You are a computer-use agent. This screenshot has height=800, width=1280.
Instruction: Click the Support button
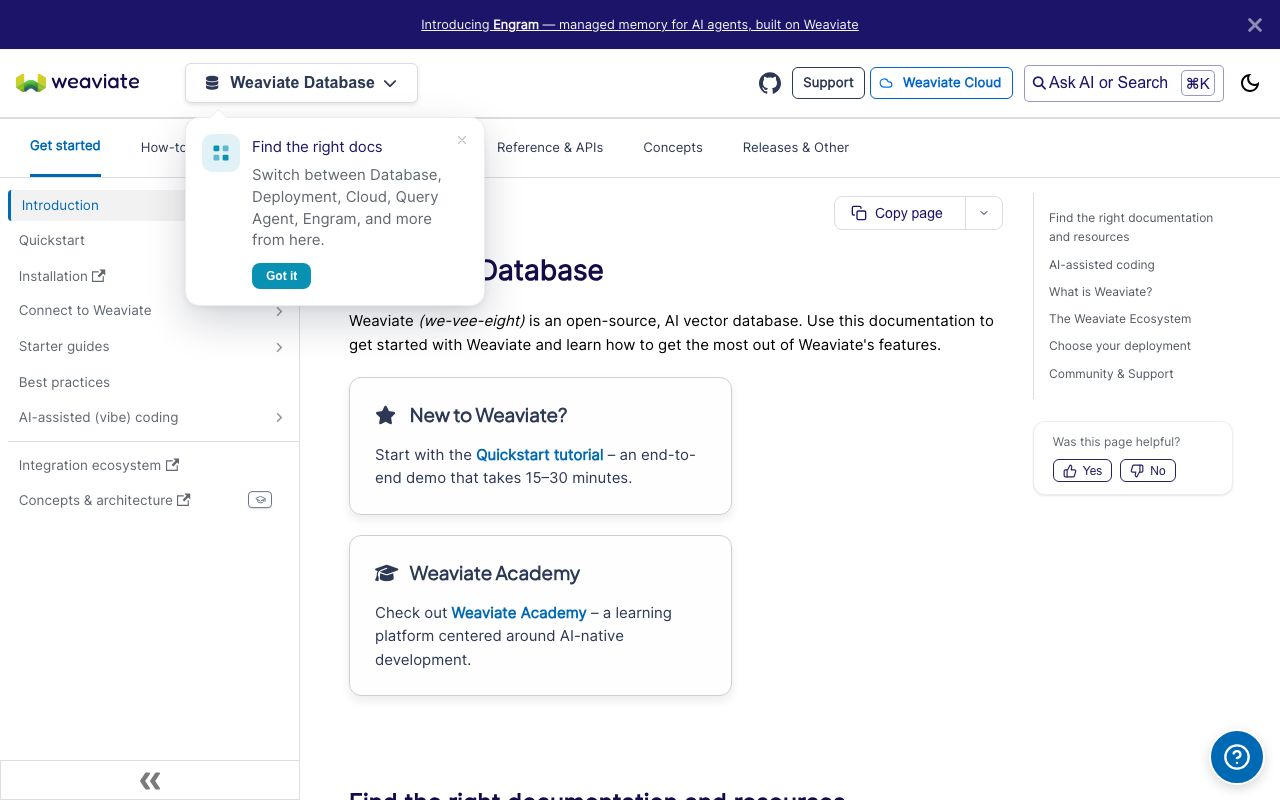[828, 83]
